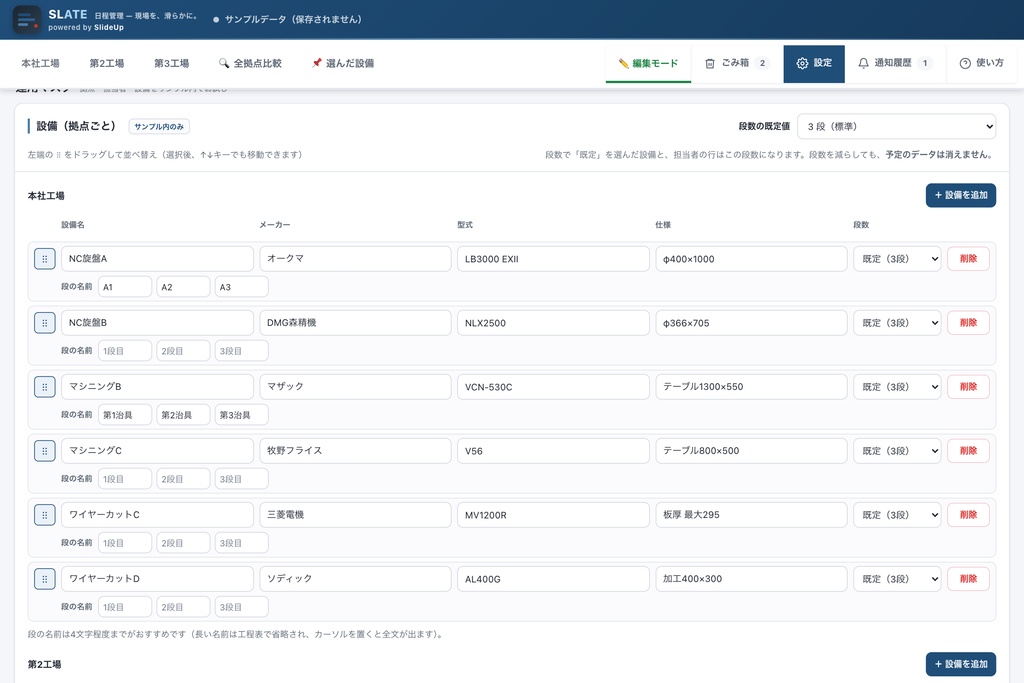1024x683 pixels.
Task: Open the 使い方 help
Action: [x=982, y=63]
